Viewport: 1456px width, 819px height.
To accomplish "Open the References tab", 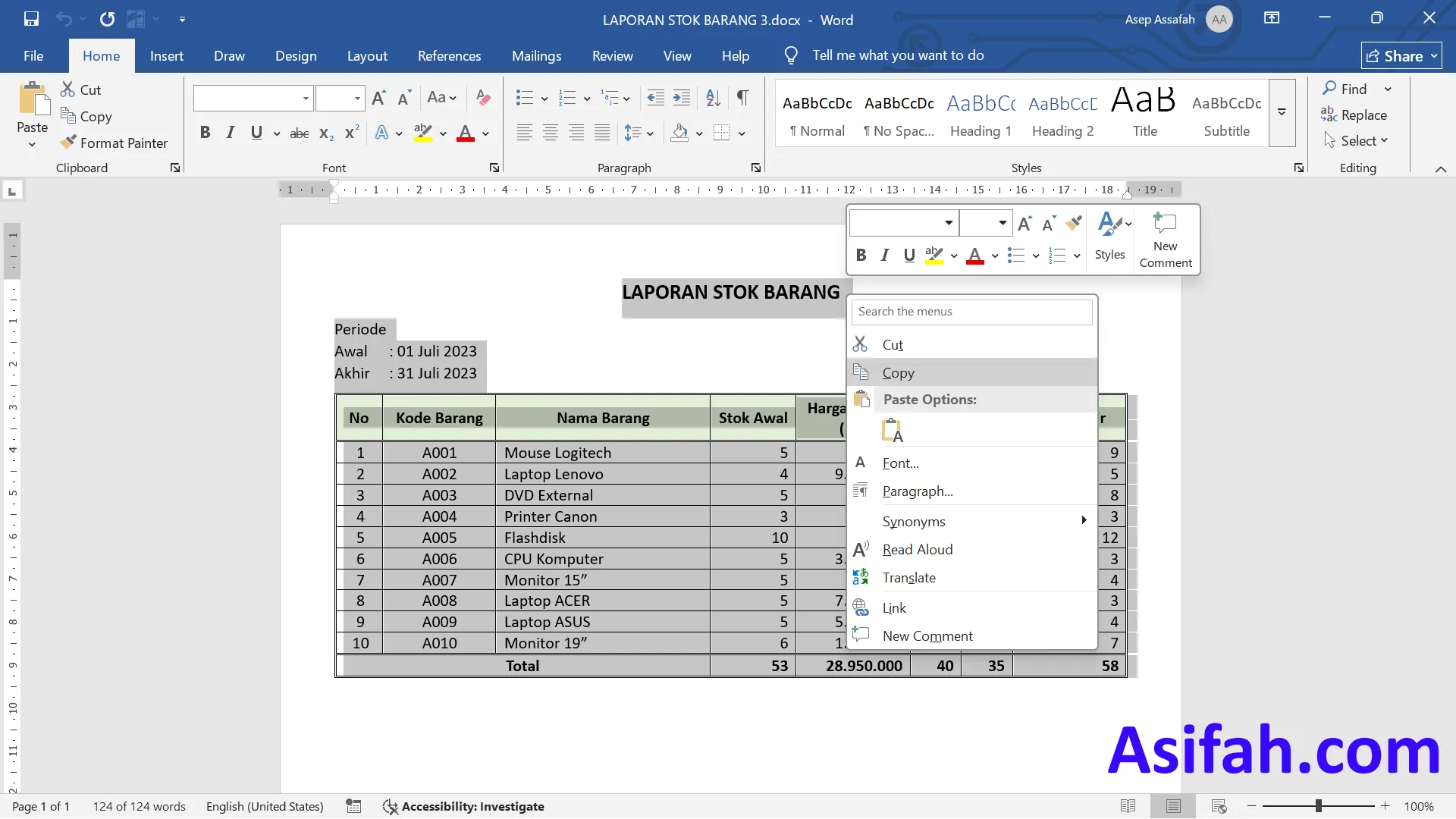I will tap(449, 55).
